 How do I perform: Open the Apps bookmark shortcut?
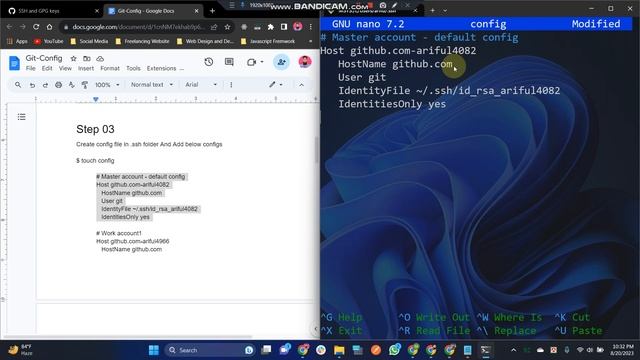click(x=18, y=41)
